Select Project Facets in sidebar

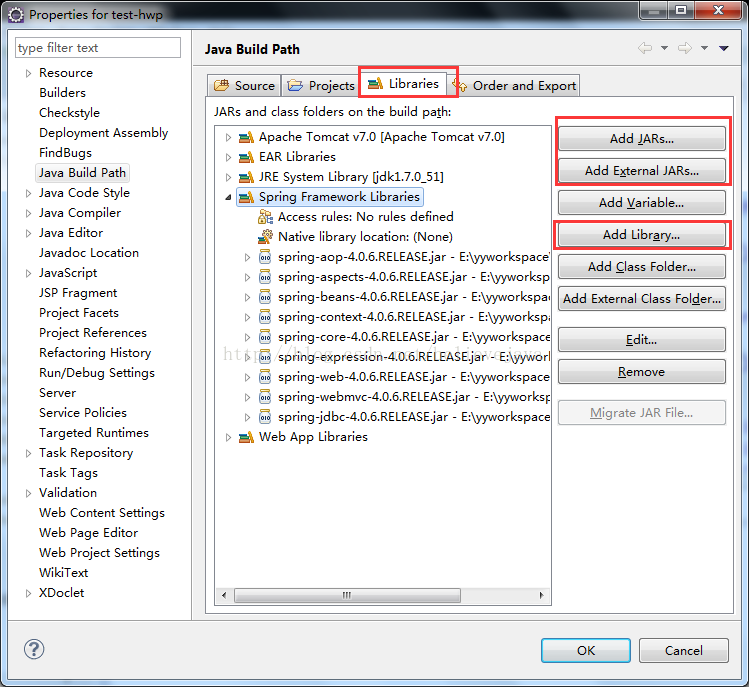pos(79,313)
